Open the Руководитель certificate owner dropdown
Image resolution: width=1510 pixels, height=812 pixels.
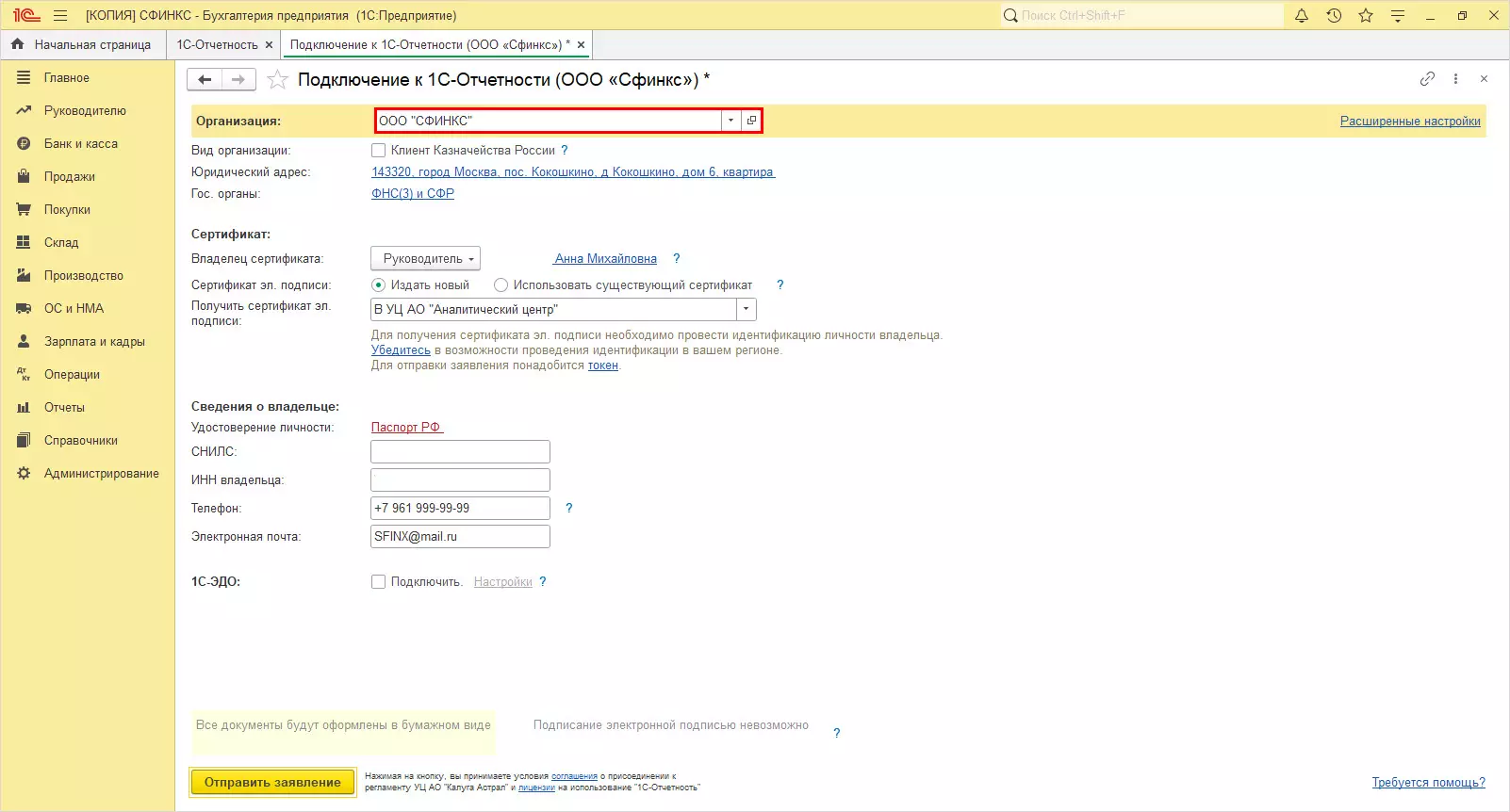pos(425,258)
